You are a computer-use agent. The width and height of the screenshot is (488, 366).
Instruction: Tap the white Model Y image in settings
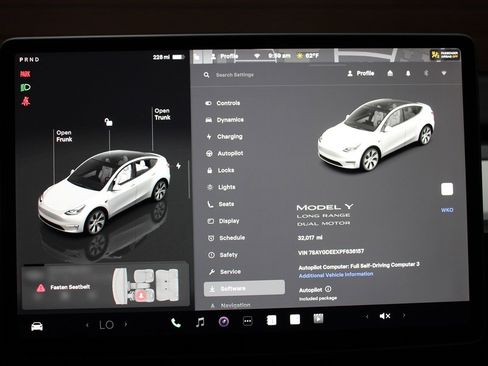[x=376, y=135]
